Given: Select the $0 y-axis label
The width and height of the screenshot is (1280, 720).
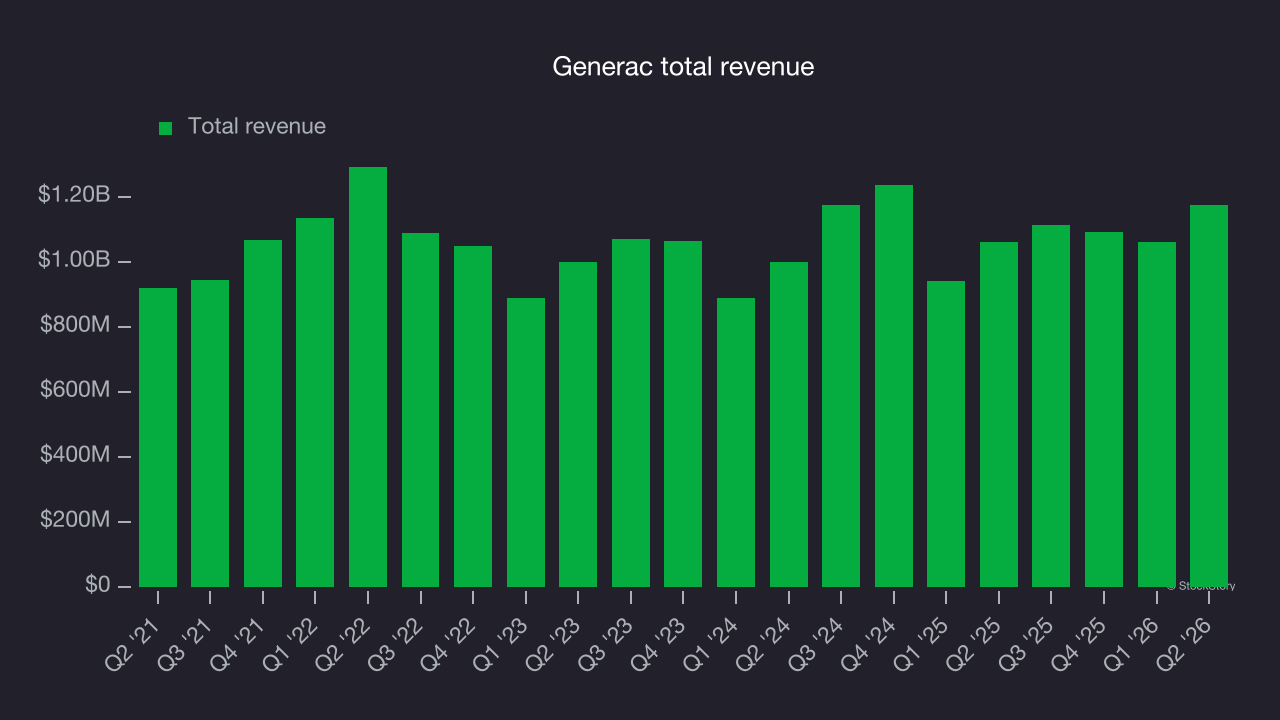Looking at the screenshot, I should [97, 585].
